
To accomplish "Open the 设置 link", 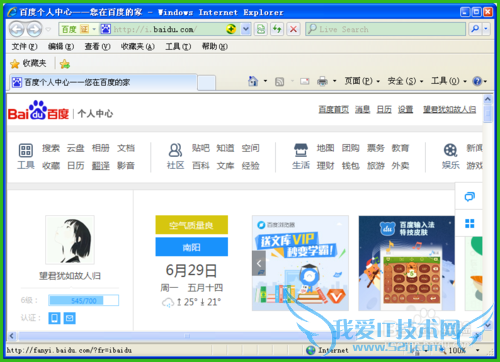I will pyautogui.click(x=405, y=110).
